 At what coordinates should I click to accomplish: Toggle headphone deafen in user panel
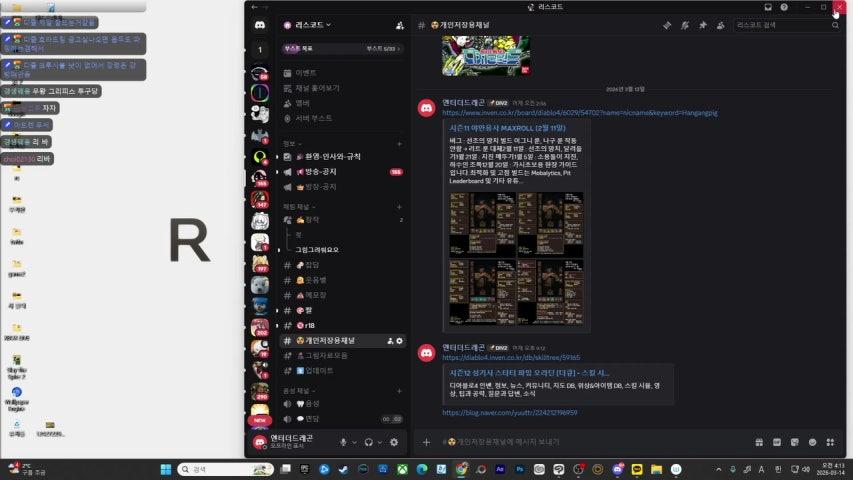click(369, 442)
